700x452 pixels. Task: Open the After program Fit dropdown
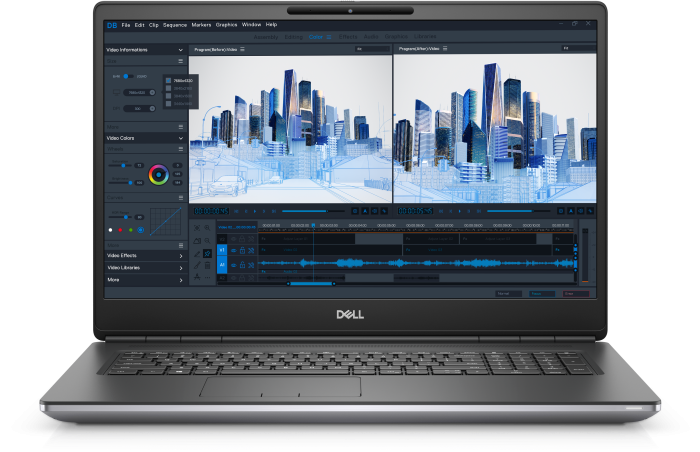(x=579, y=48)
